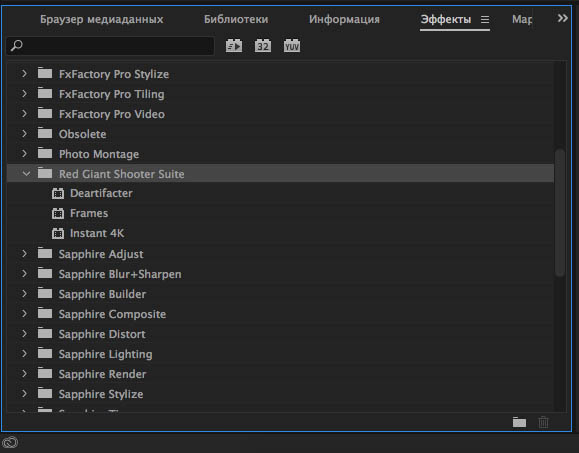Toggle the Accelerated Effects filter icon
579x453 pixels.
click(234, 46)
